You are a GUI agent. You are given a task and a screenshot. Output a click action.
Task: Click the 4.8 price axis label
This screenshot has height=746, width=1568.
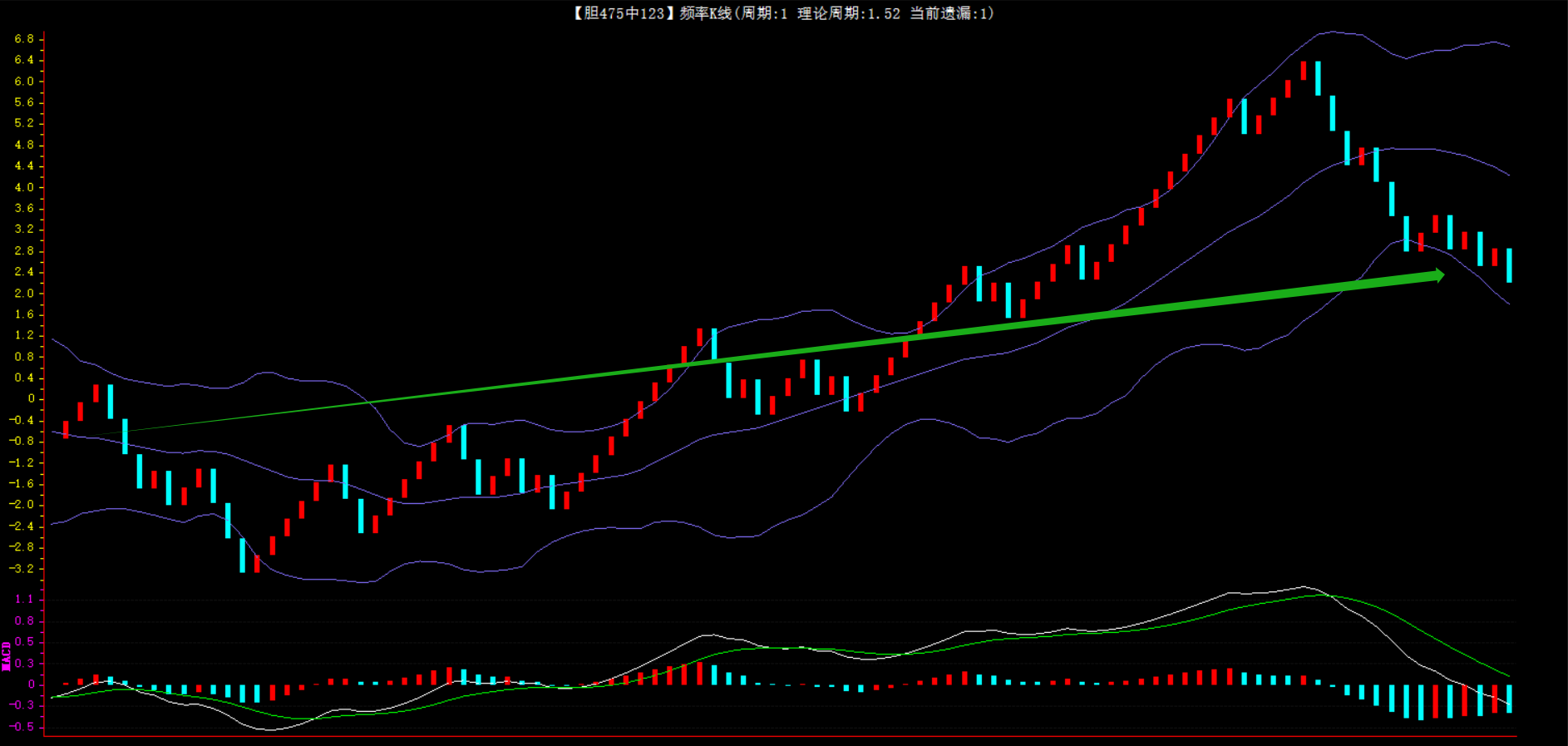pos(24,145)
